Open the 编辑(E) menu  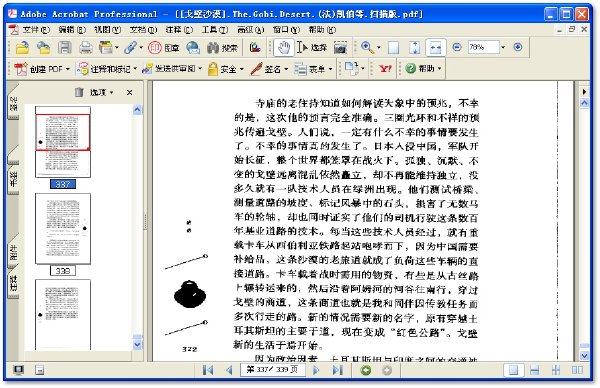(72, 29)
